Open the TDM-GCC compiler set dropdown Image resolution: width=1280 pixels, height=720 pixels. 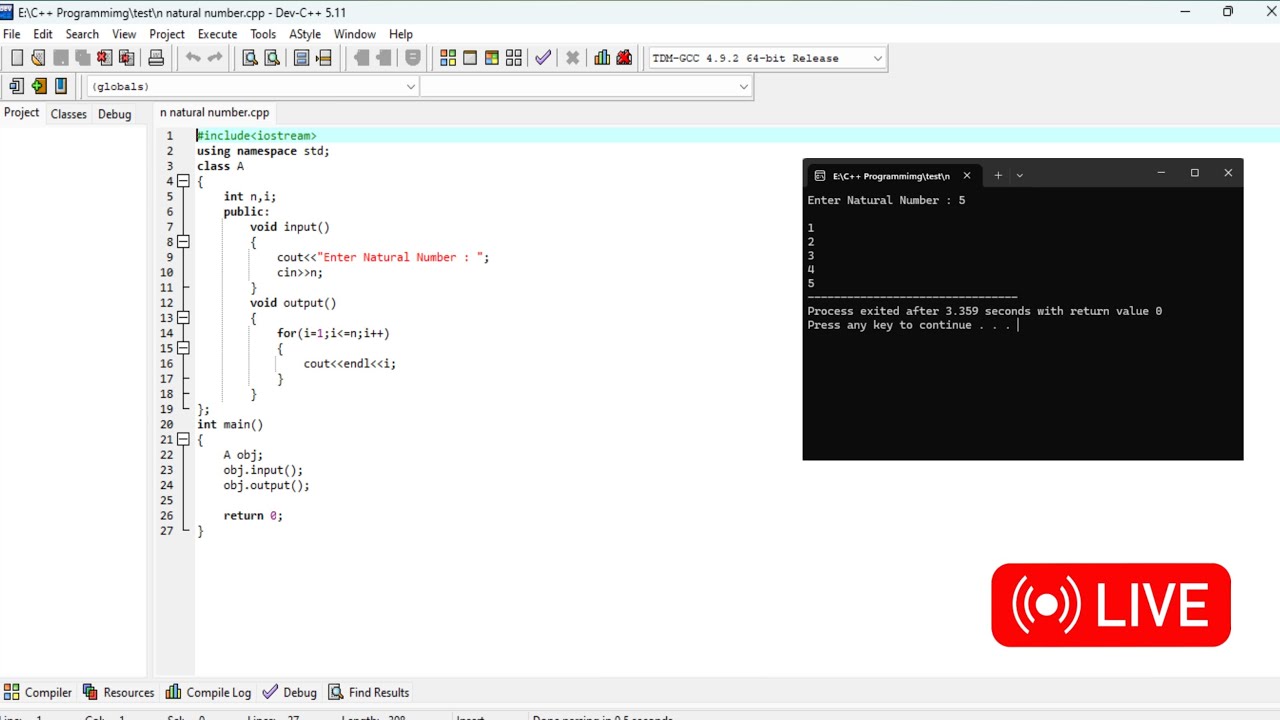point(877,58)
